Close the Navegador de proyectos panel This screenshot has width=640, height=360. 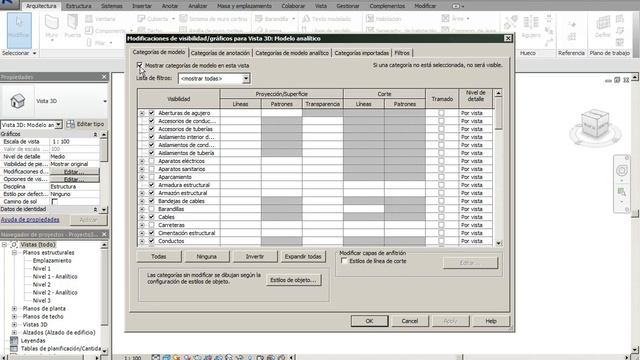[x=104, y=234]
